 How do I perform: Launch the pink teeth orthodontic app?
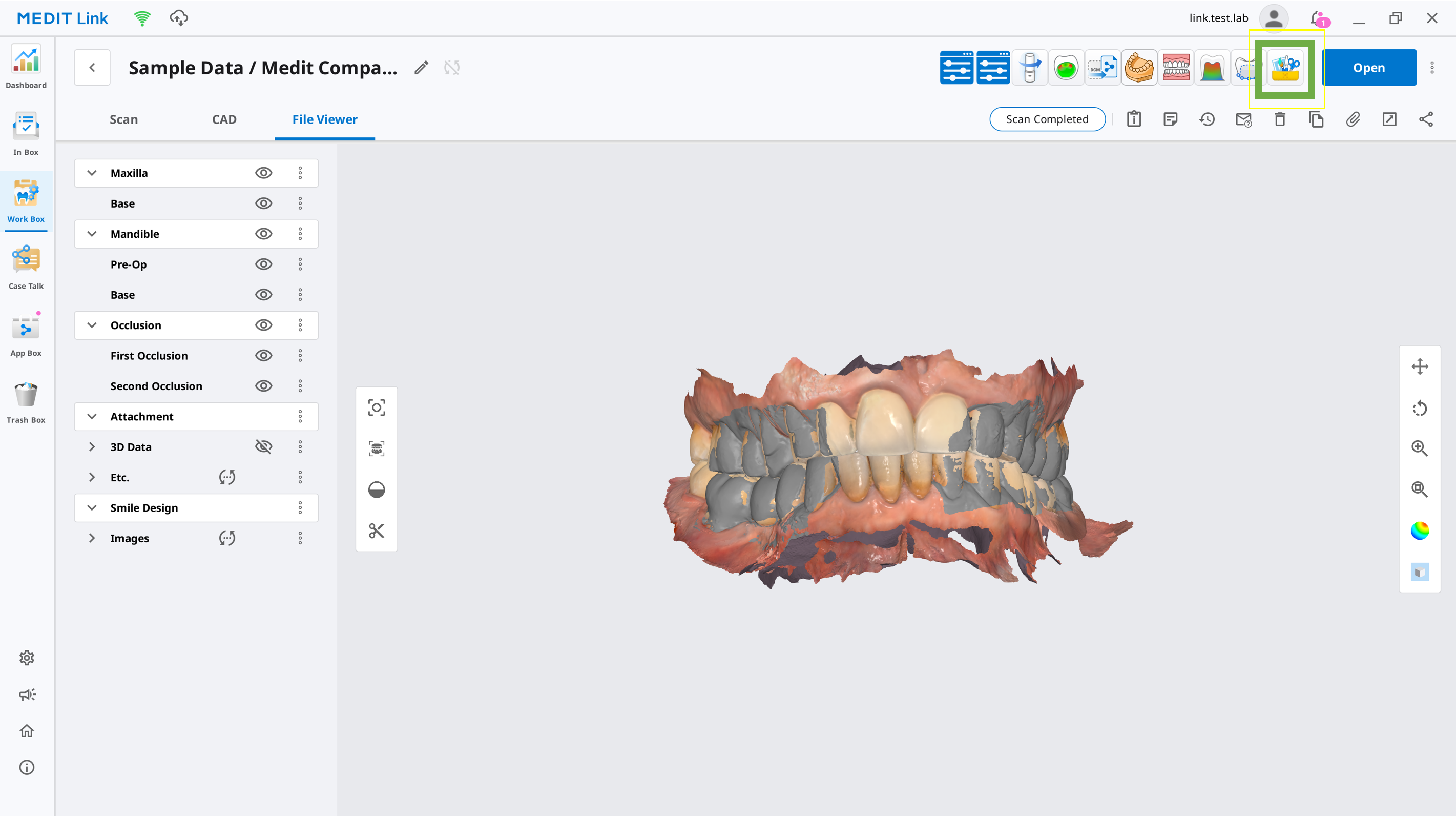click(x=1176, y=67)
